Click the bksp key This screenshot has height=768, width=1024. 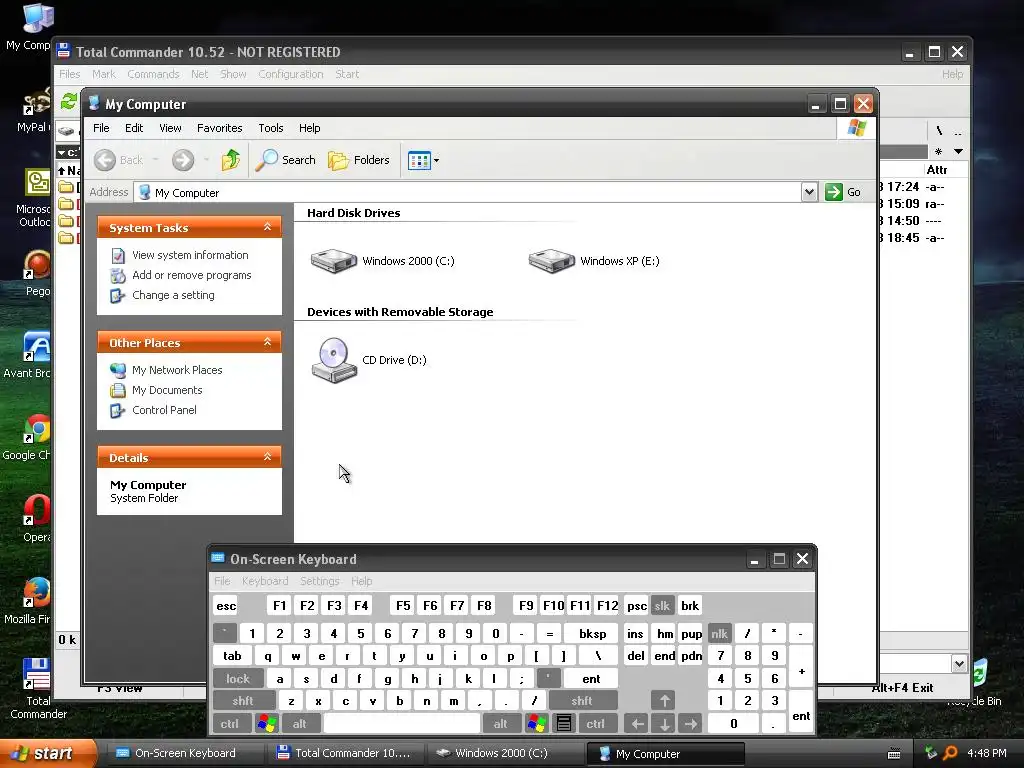pos(592,633)
